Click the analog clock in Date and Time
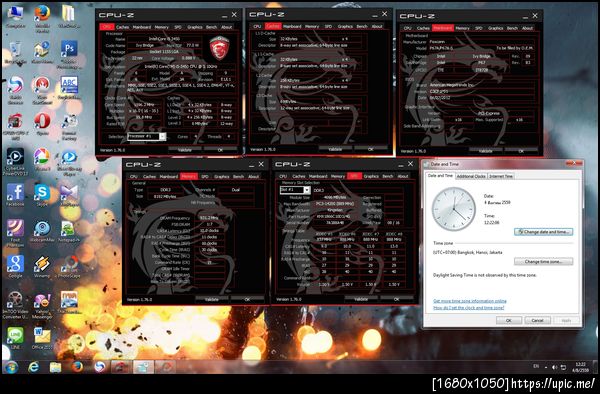Screen dimensions: 600x394 [x=454, y=209]
